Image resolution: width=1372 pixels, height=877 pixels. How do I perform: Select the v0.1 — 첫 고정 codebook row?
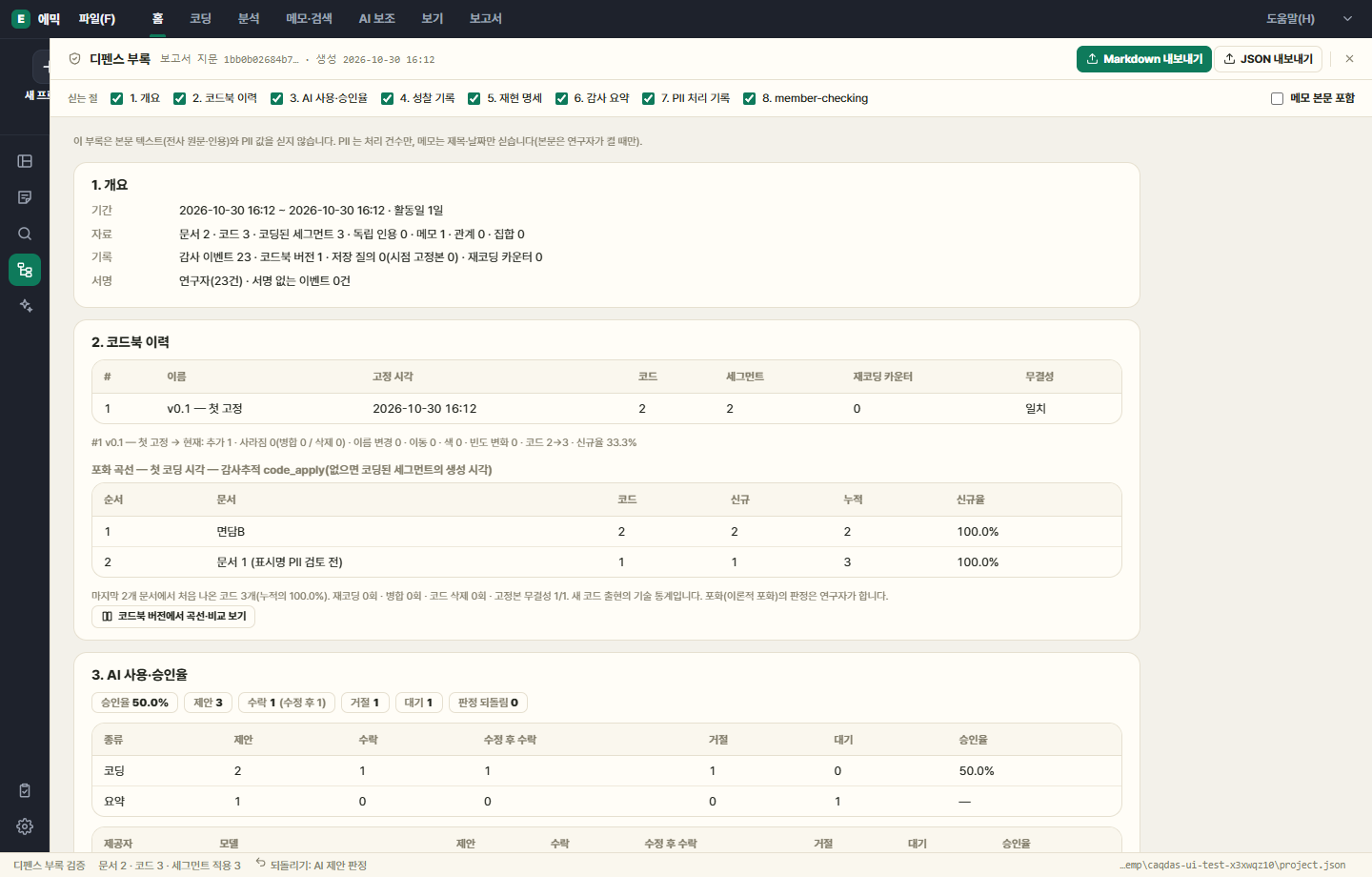point(607,408)
